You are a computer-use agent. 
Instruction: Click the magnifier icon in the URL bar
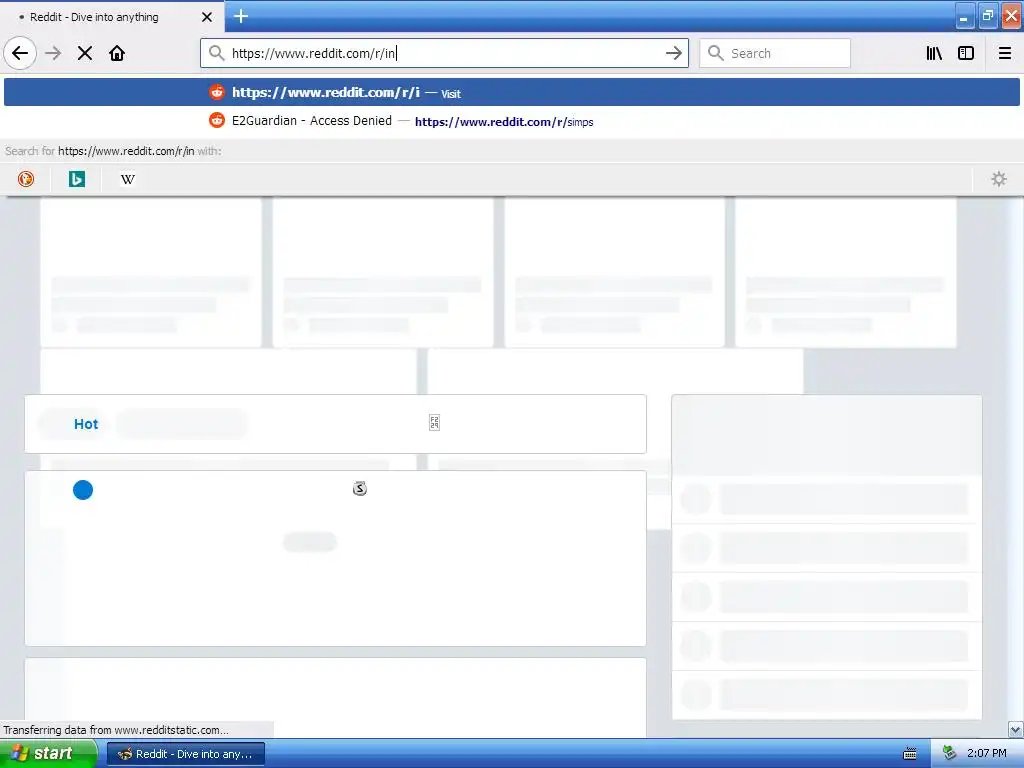click(217, 53)
